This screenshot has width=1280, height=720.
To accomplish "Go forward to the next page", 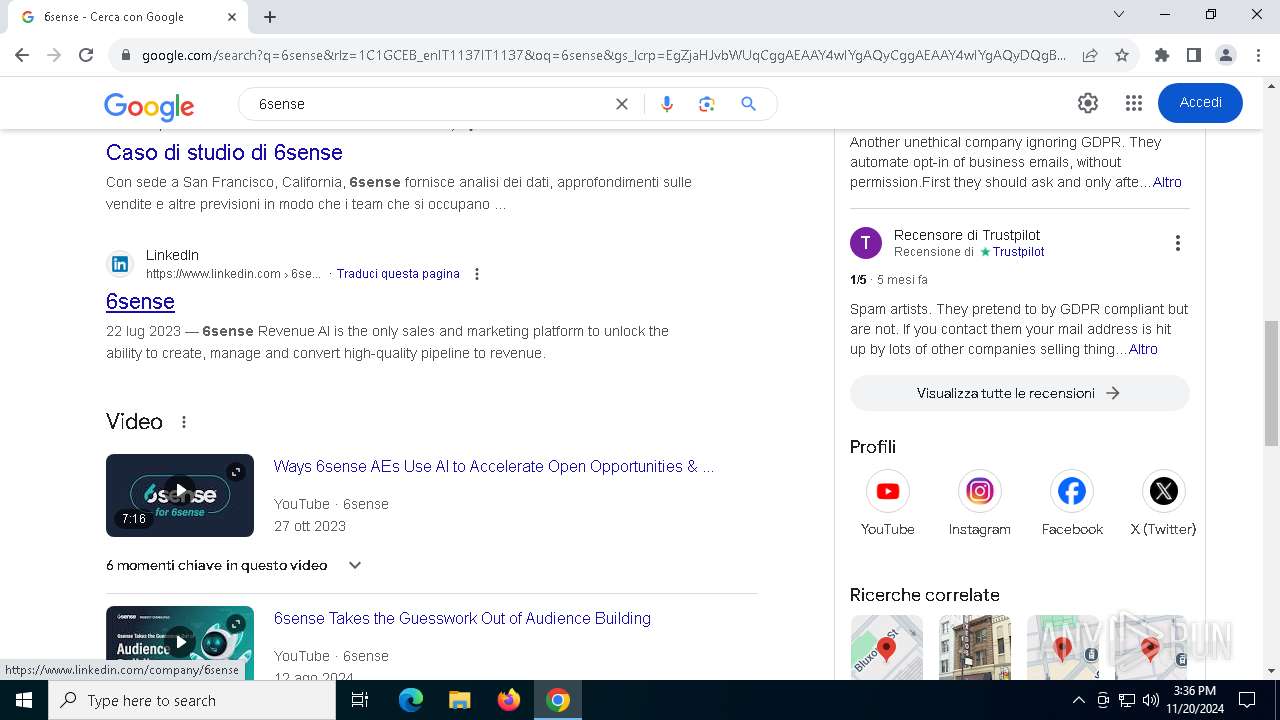I will [54, 55].
